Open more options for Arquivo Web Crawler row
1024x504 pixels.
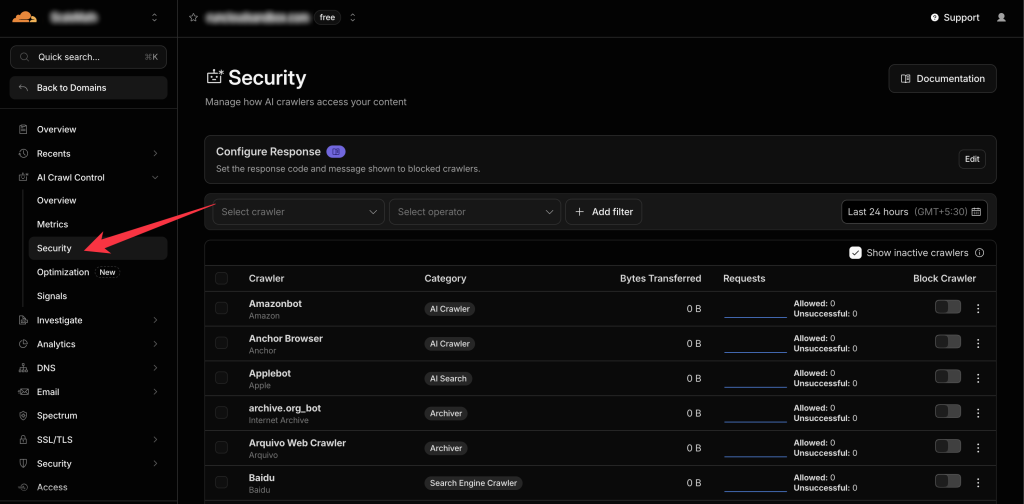tap(978, 448)
